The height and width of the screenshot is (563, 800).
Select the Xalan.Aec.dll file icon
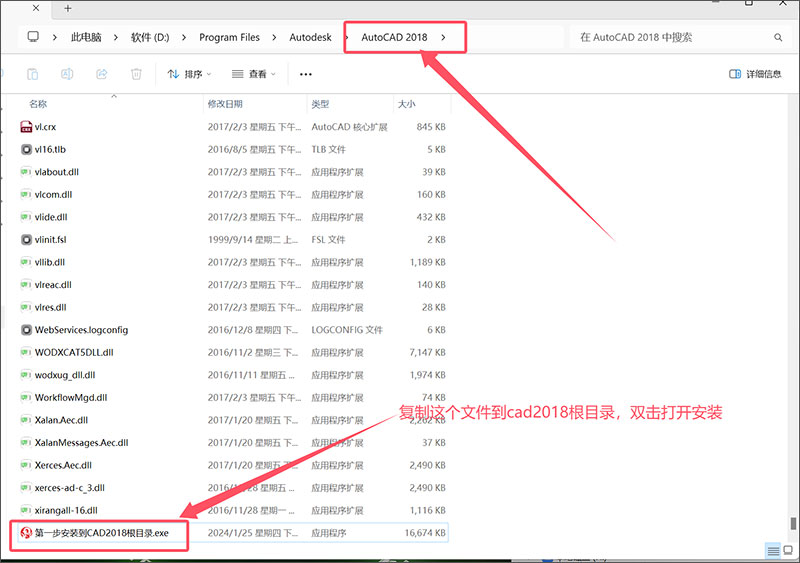pyautogui.click(x=26, y=420)
